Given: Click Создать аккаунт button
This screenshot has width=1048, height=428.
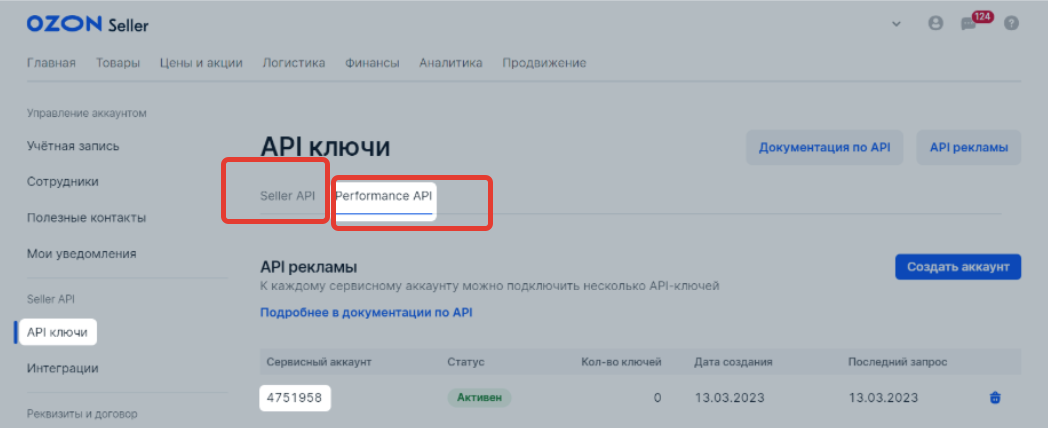Looking at the screenshot, I should point(958,267).
